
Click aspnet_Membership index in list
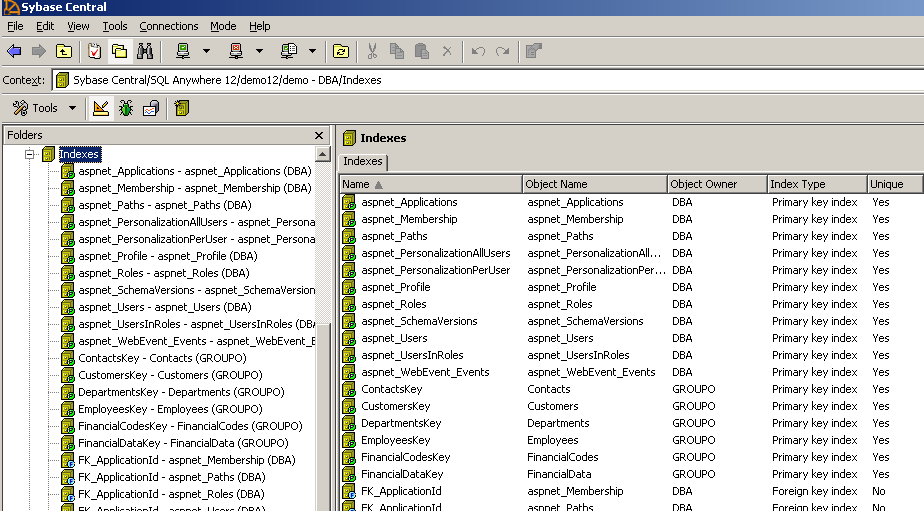coord(409,219)
